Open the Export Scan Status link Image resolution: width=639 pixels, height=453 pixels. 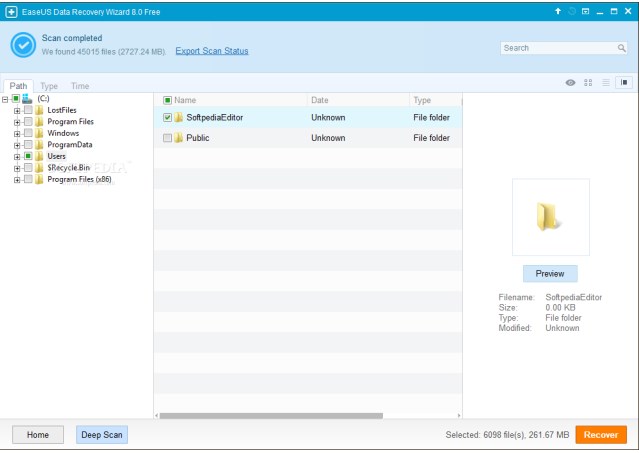tap(212, 51)
